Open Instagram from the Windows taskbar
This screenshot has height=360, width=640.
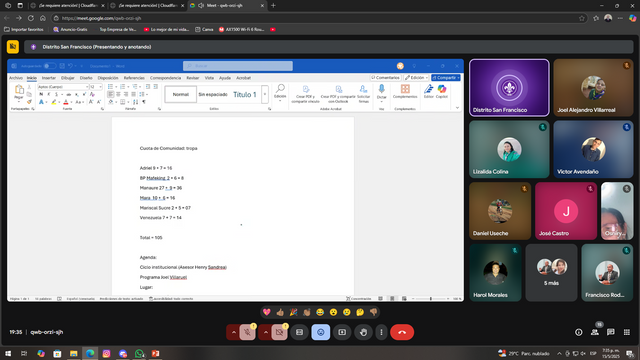(x=107, y=353)
